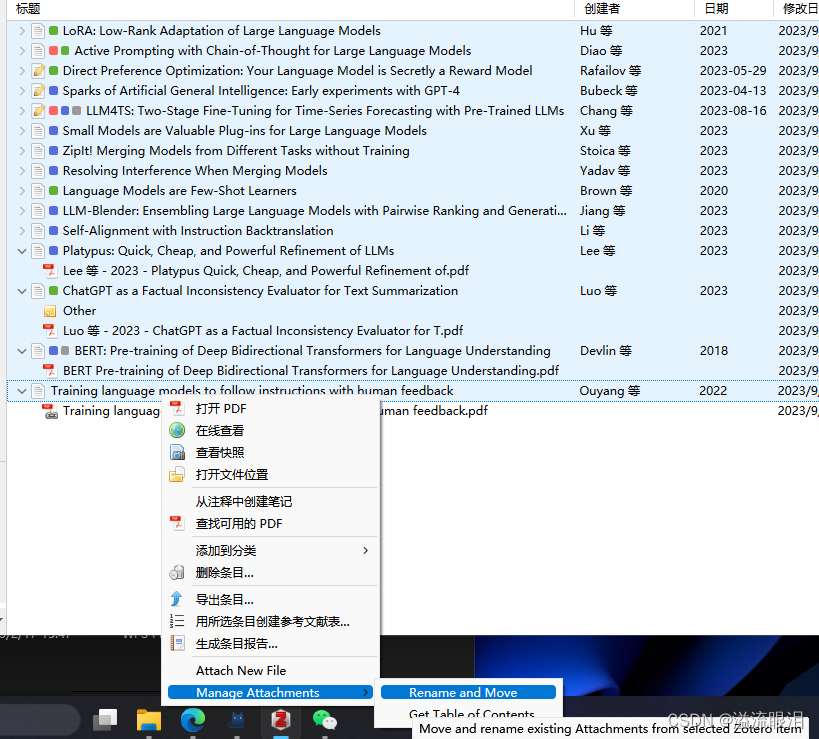Click the PDF icon next to 打开 PDF
This screenshot has height=739, width=819.
click(x=177, y=408)
